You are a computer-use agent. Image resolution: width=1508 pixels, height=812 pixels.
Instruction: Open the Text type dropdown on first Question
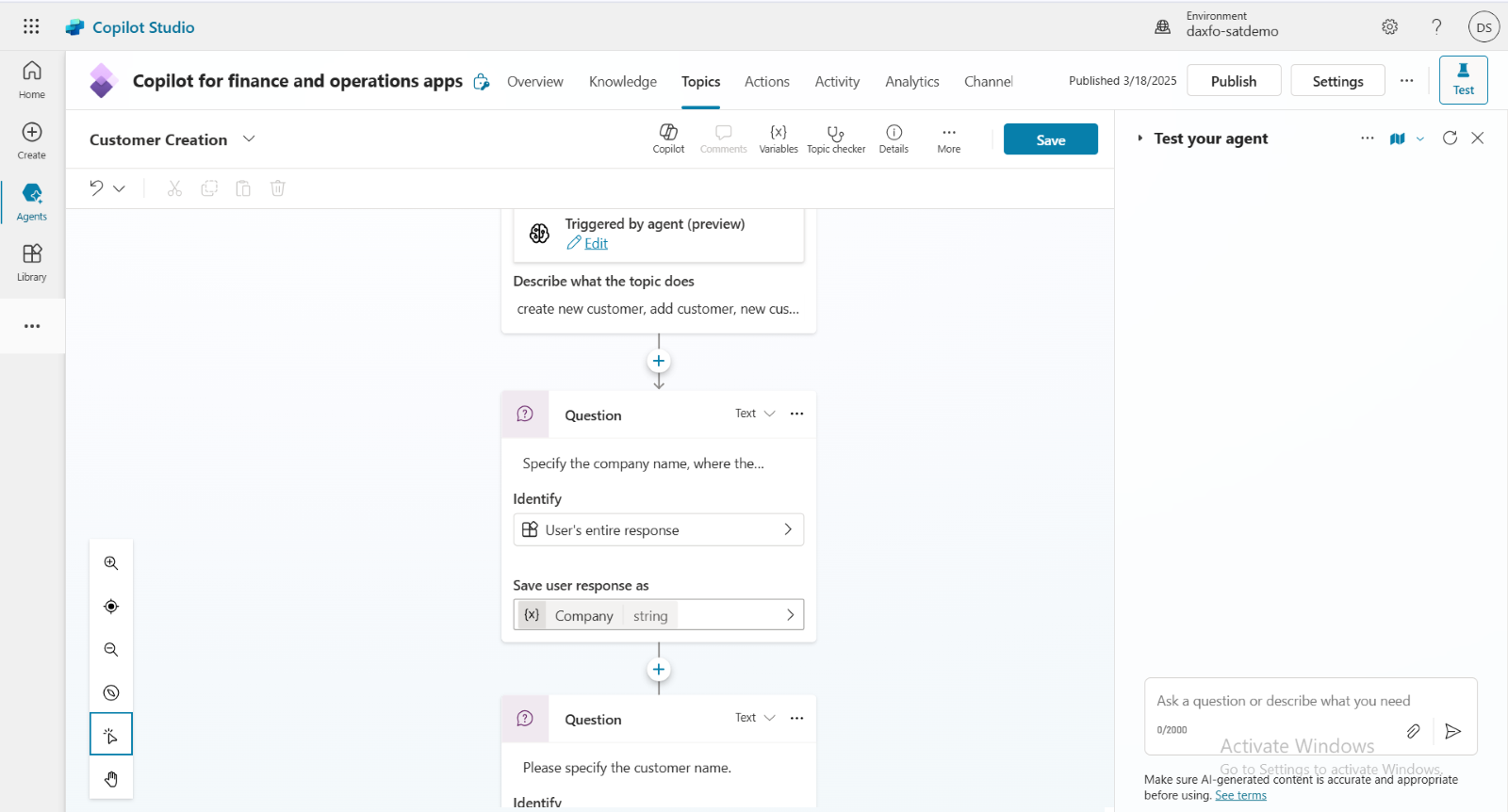(x=755, y=414)
